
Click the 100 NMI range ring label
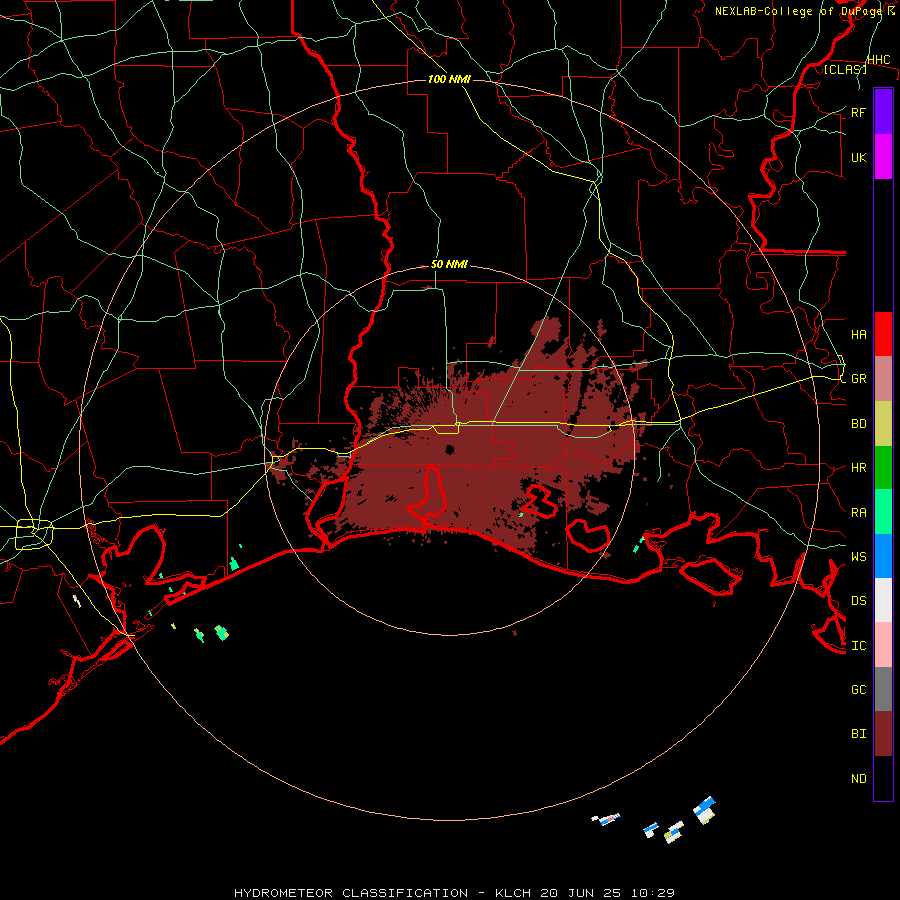449,79
